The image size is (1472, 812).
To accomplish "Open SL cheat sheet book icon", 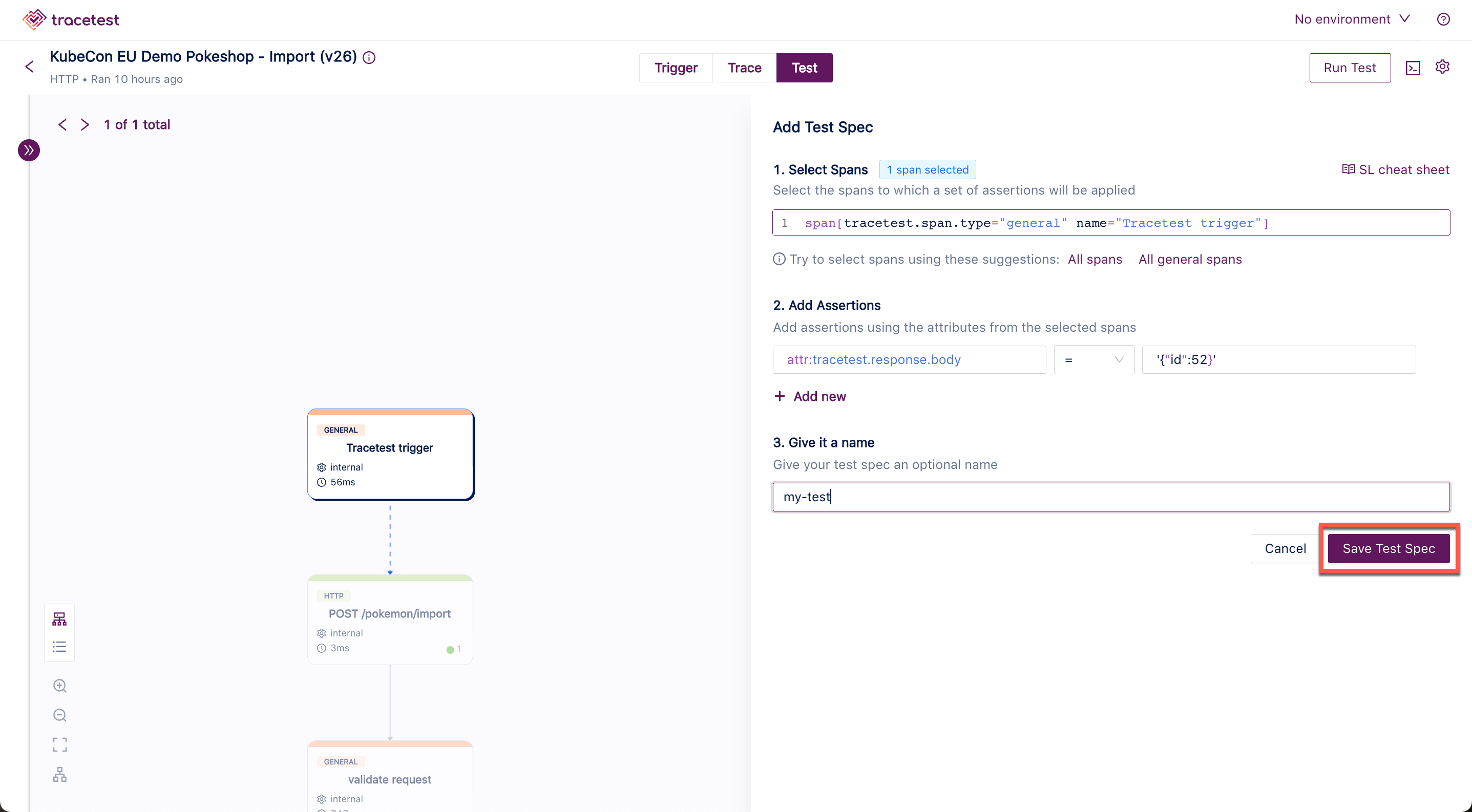I will (x=1349, y=169).
